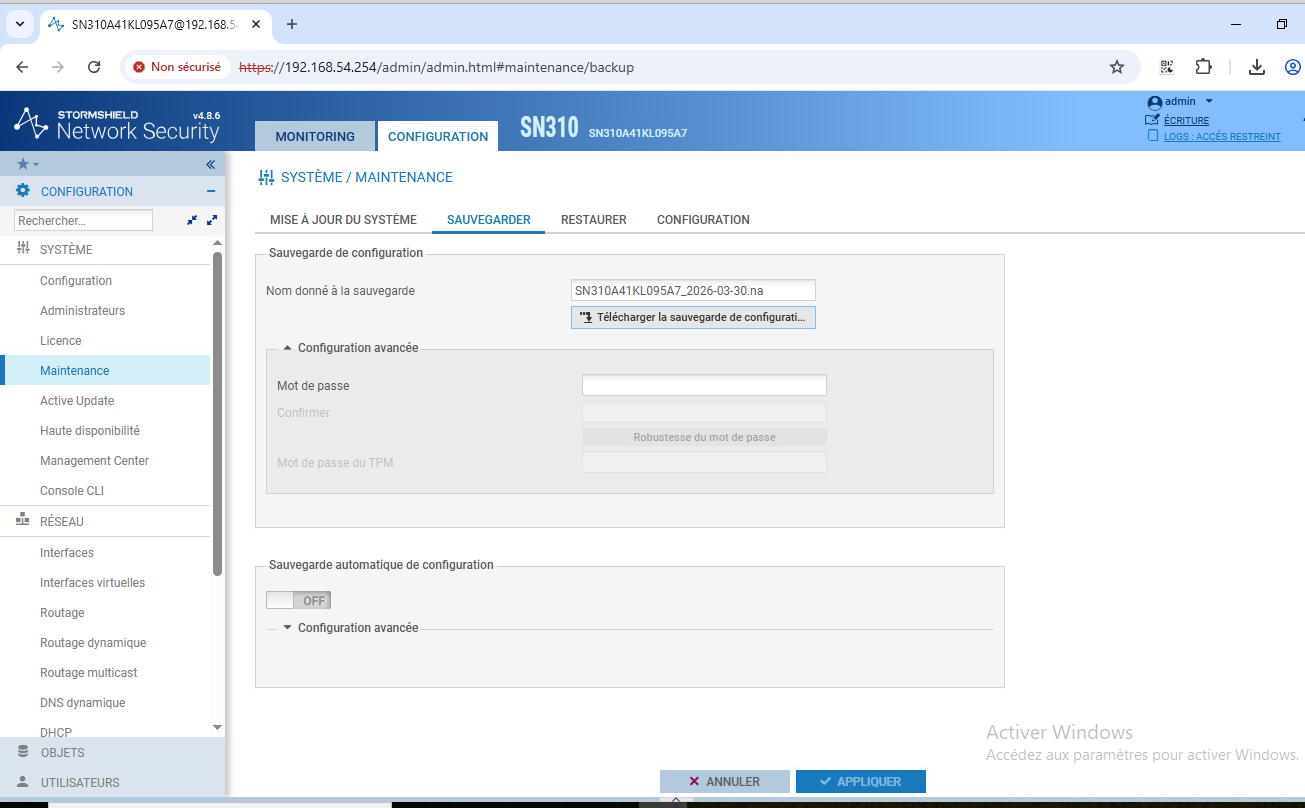Screen dimensions: 1305x808
Task: Collapse the upper Configuration avancée panel
Action: click(287, 347)
